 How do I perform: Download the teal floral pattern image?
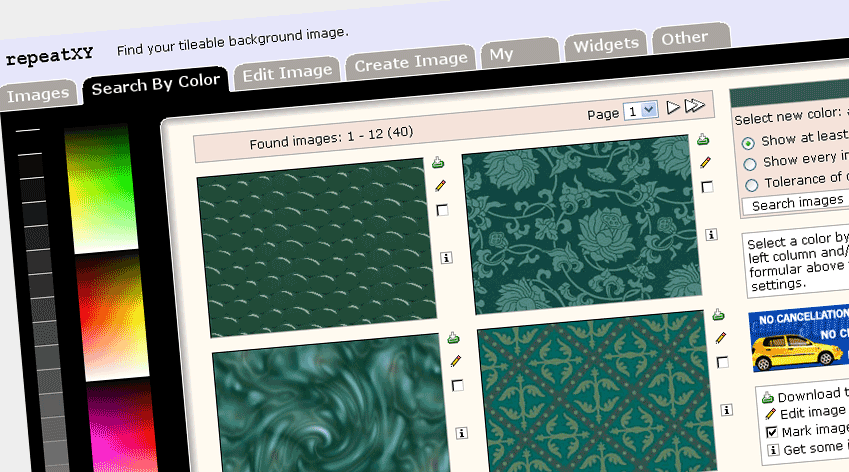point(703,139)
